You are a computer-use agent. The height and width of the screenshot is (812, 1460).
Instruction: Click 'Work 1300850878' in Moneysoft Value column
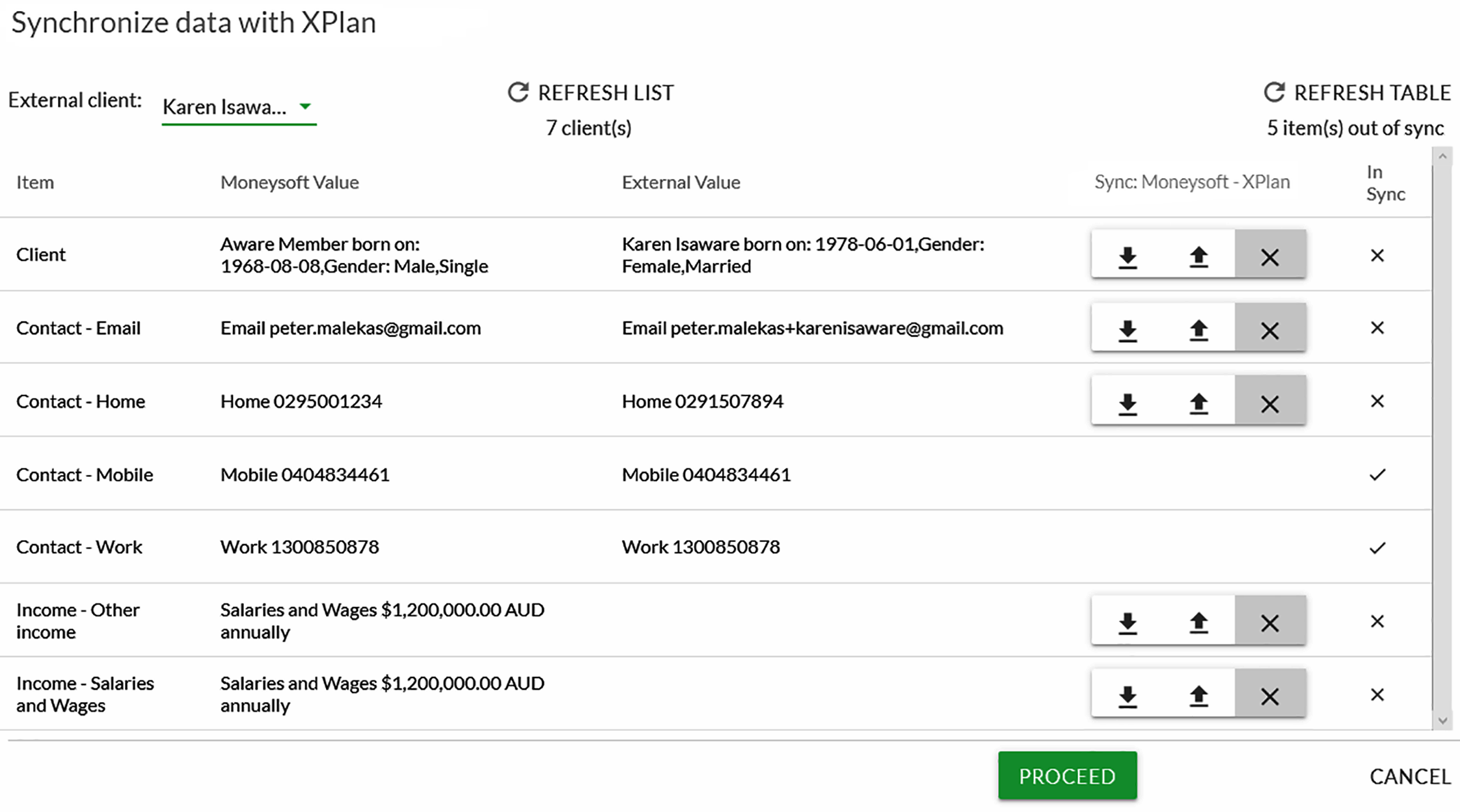coord(299,547)
